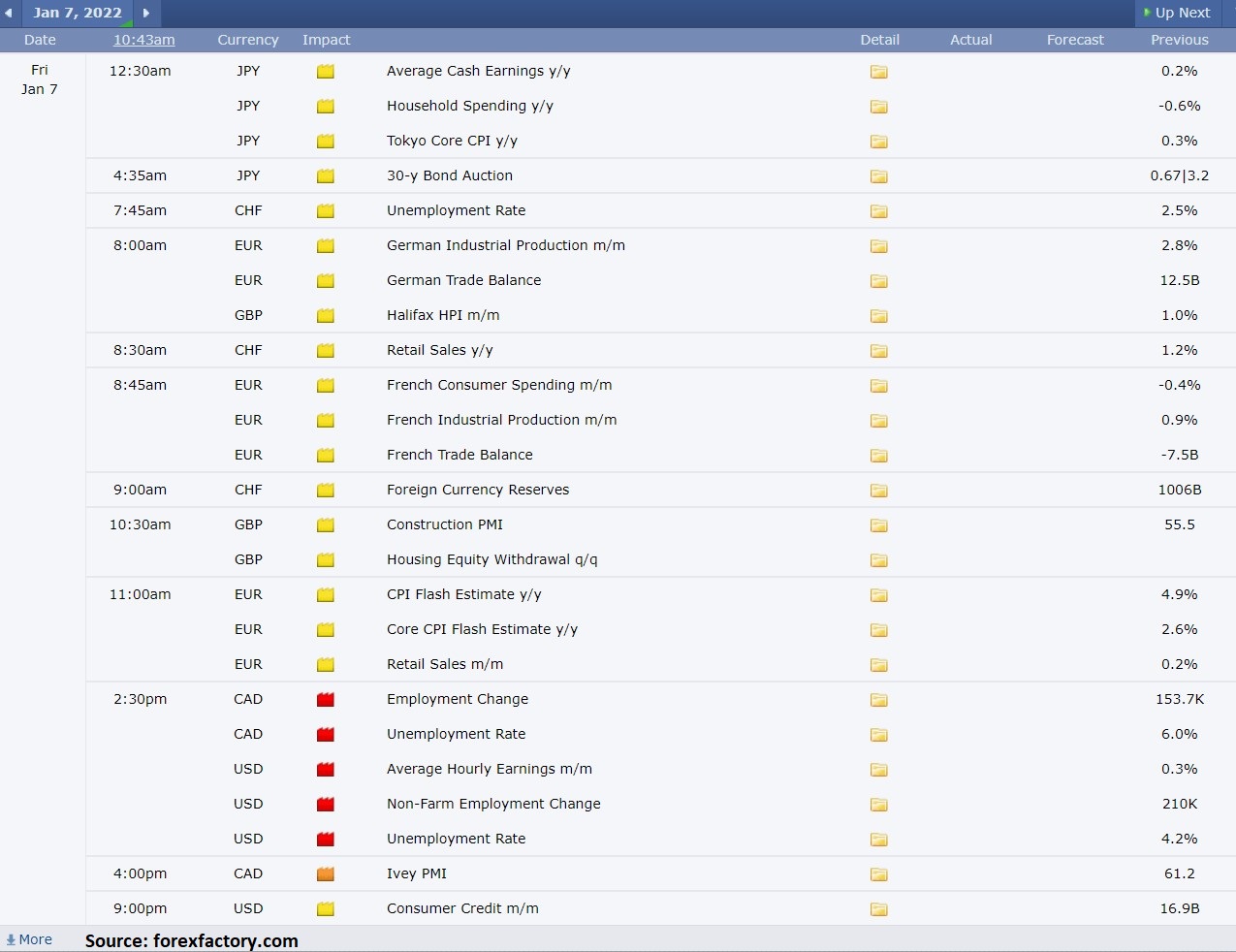
Task: Click red impact icon for Non-Farm Employment Change
Action: coord(326,804)
